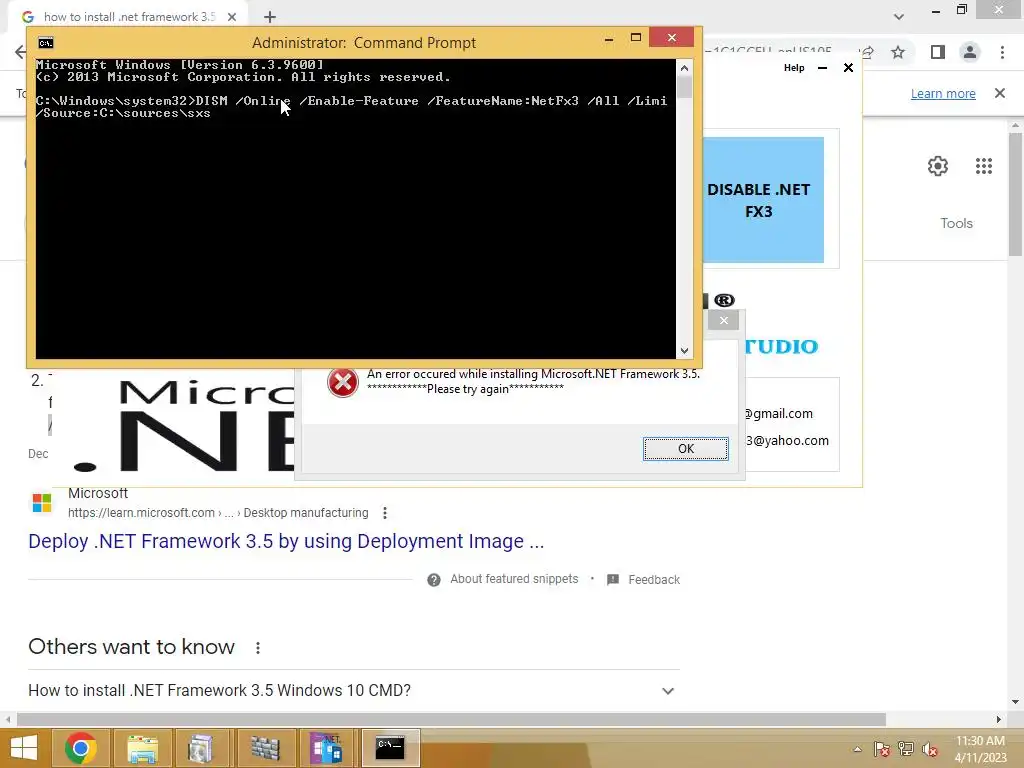Open Help in the .NET installer window
Image resolution: width=1024 pixels, height=768 pixels.
tap(793, 68)
